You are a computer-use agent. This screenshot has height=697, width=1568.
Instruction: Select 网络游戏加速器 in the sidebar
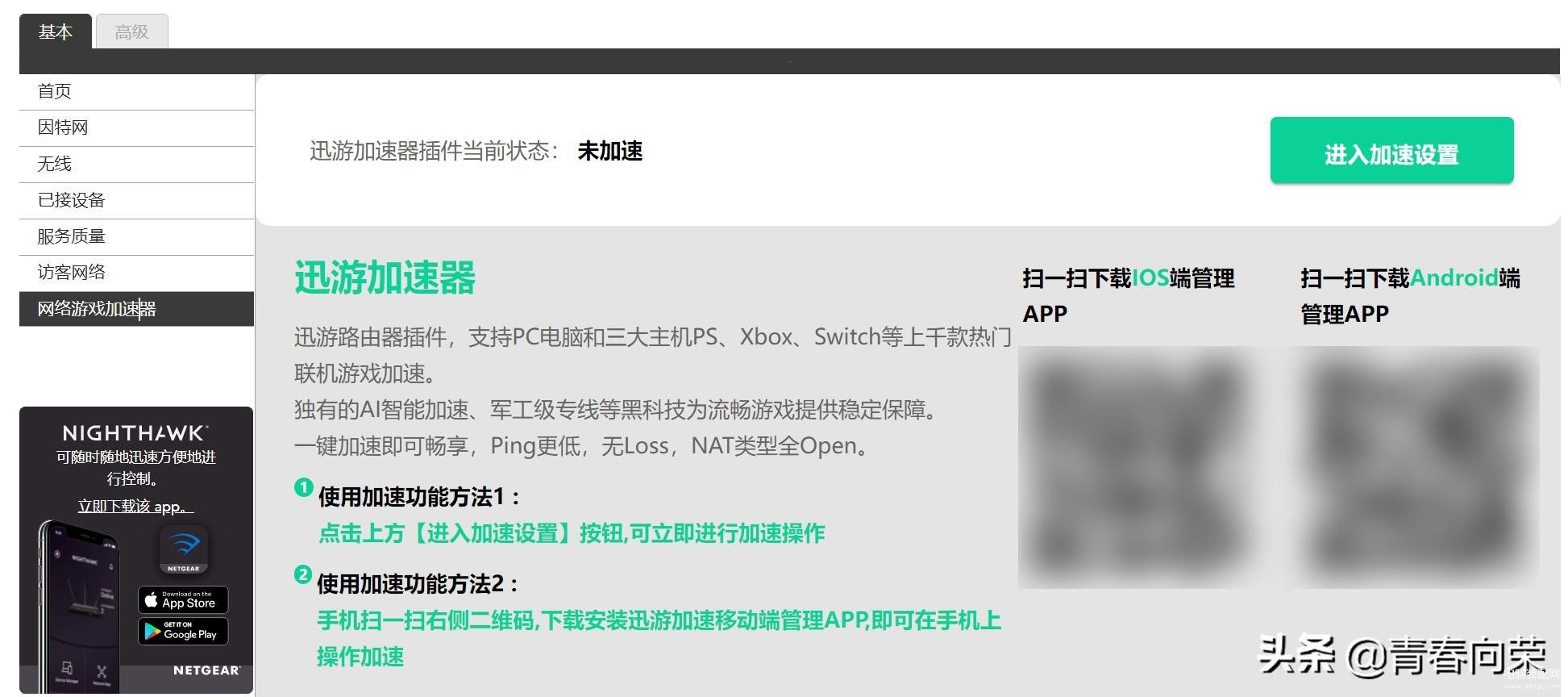click(x=136, y=309)
